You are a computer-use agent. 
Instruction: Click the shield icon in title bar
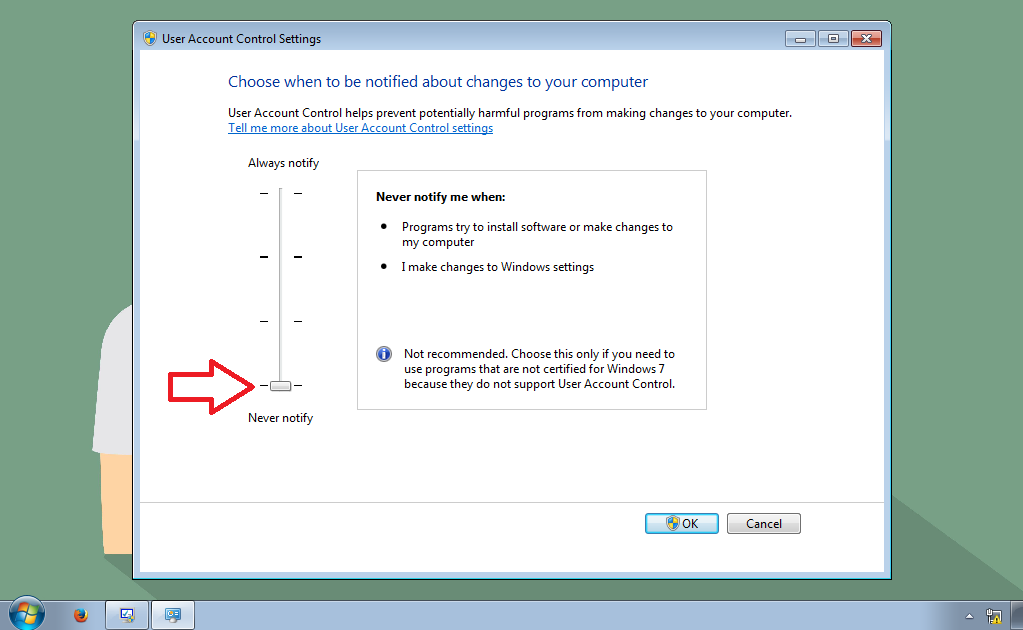[150, 38]
